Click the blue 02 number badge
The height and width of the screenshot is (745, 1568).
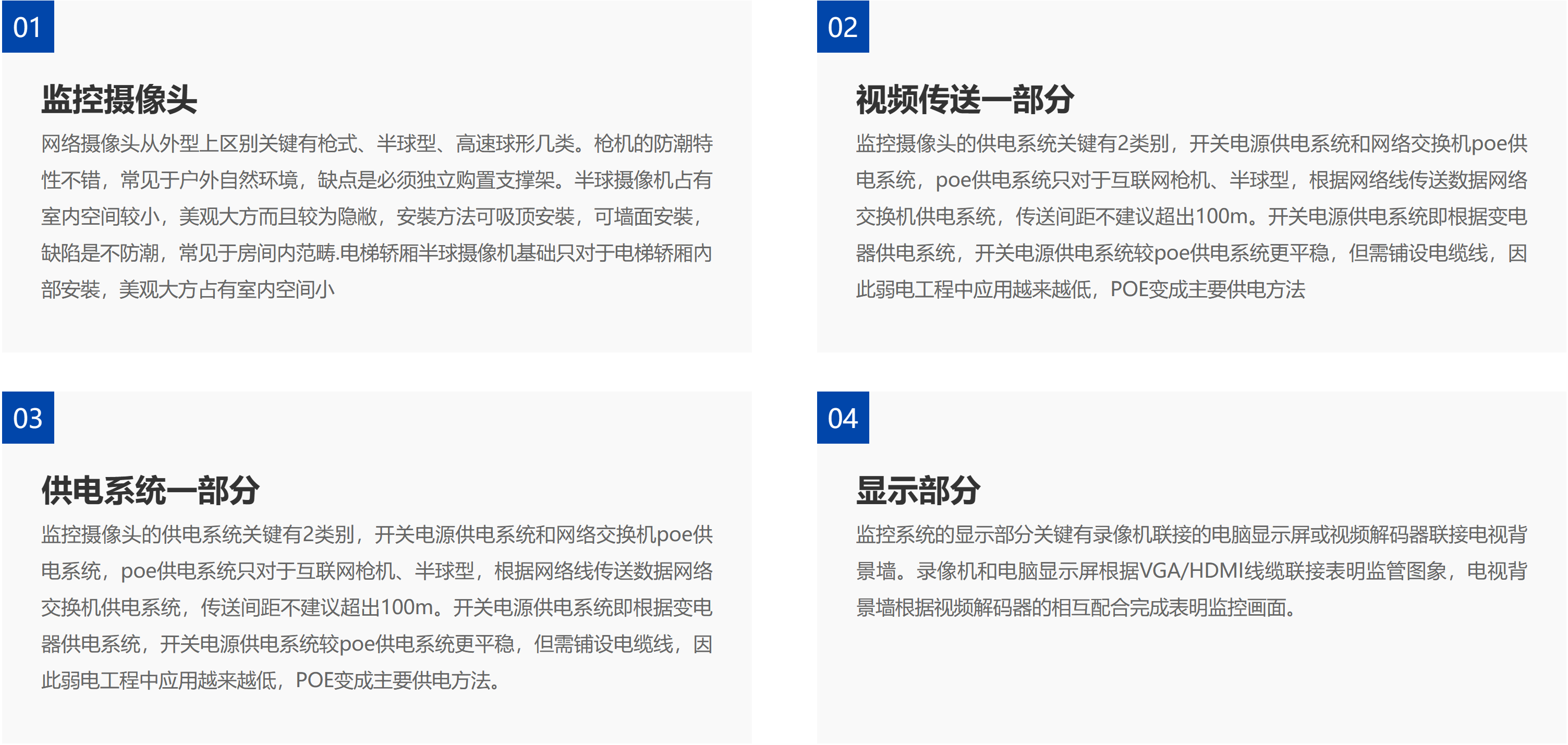pos(843,27)
